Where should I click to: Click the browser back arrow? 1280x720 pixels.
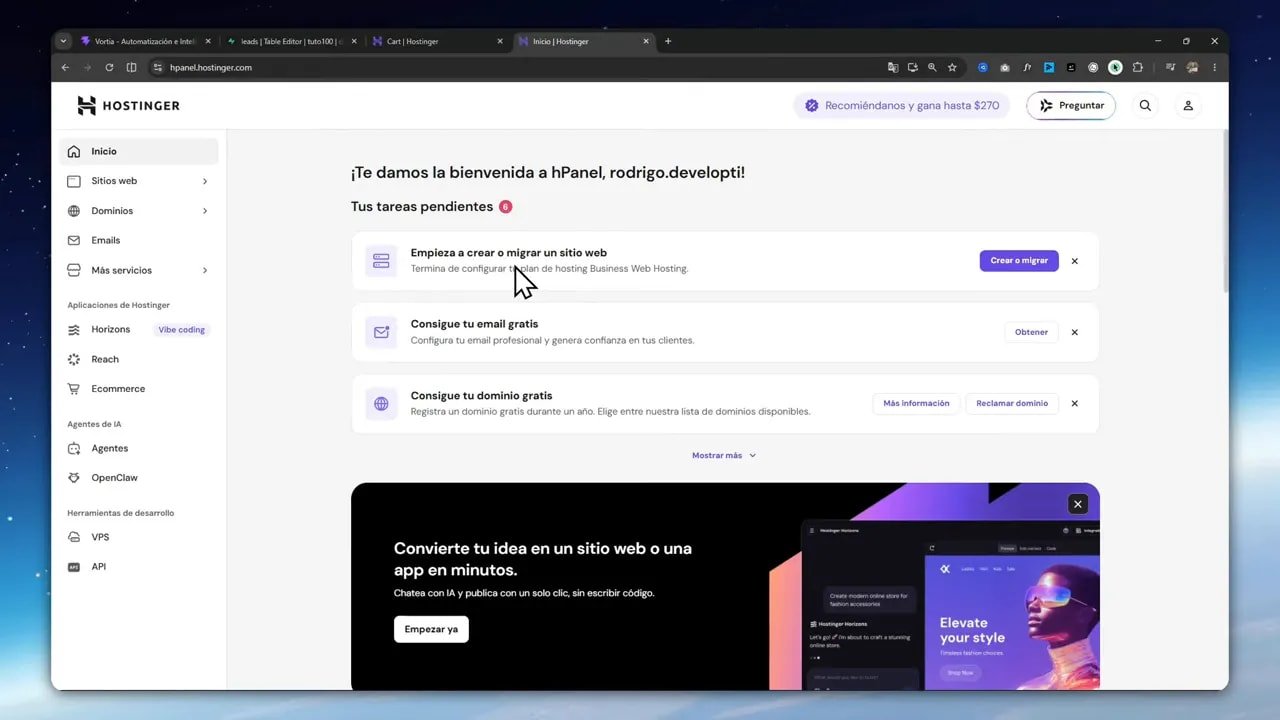click(65, 67)
